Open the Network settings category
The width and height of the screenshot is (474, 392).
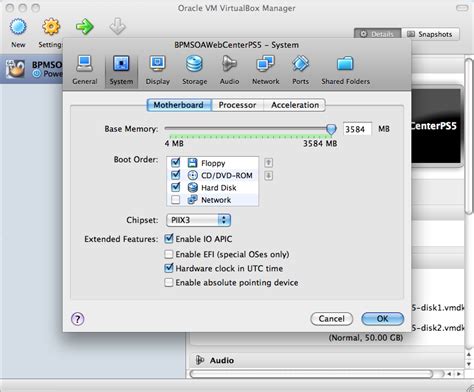pos(266,70)
